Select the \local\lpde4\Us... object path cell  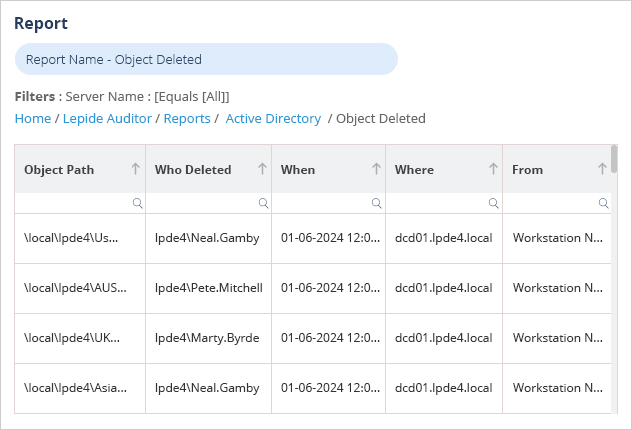tap(80, 238)
